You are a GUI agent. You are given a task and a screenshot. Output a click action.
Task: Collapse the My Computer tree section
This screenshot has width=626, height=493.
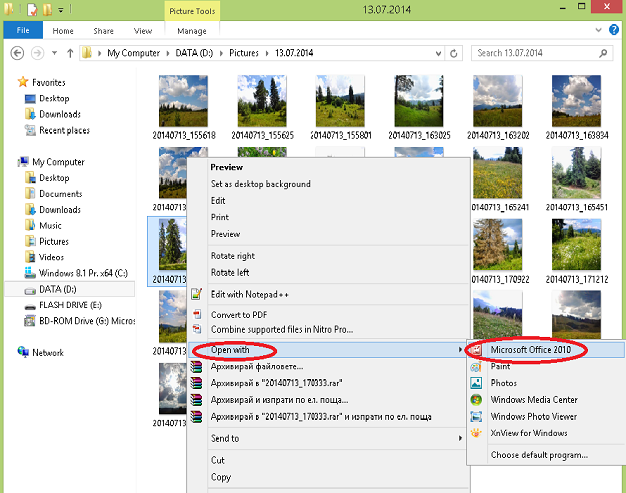coord(10,162)
